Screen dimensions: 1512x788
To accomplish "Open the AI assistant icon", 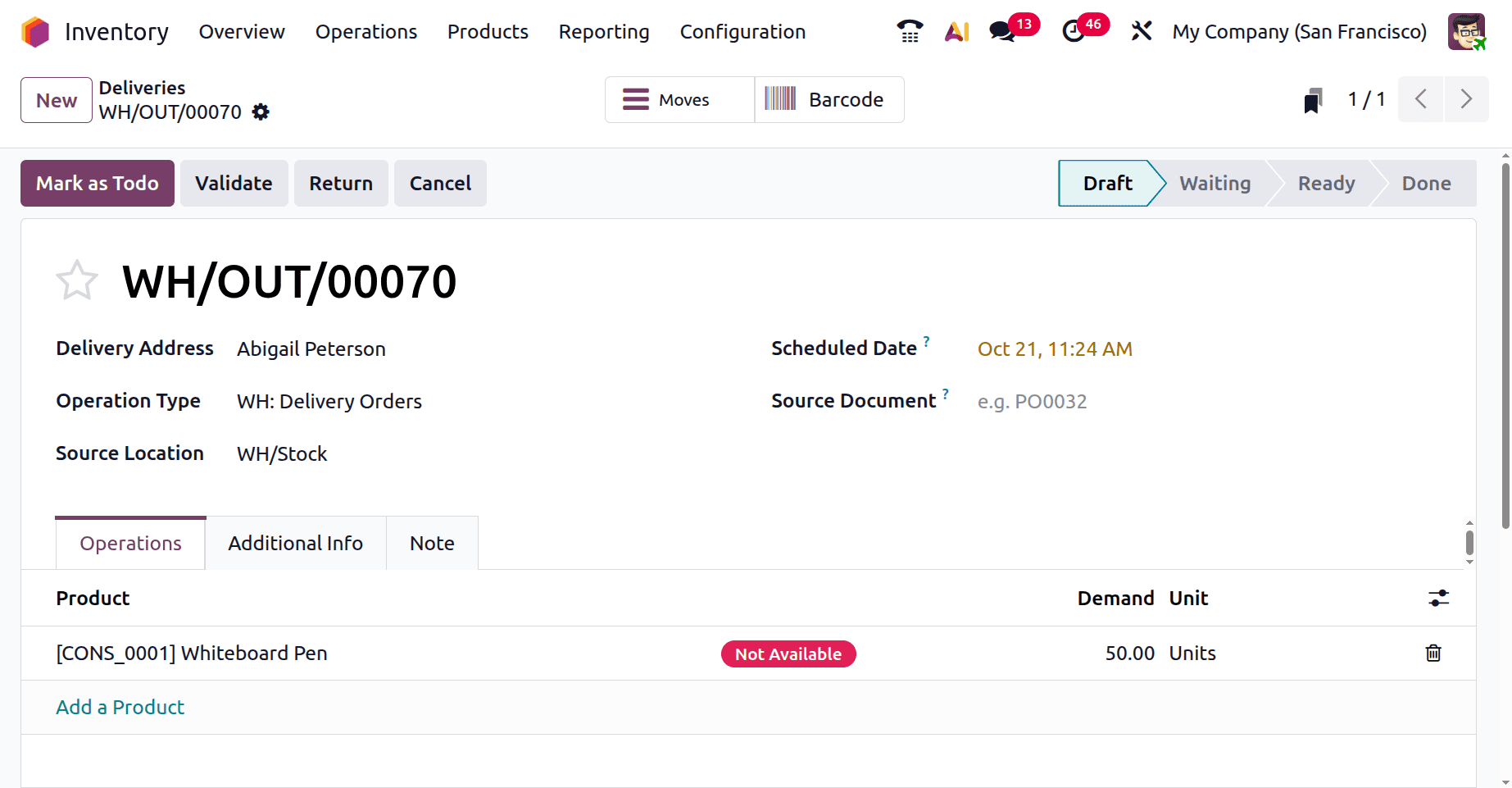I will click(956, 32).
